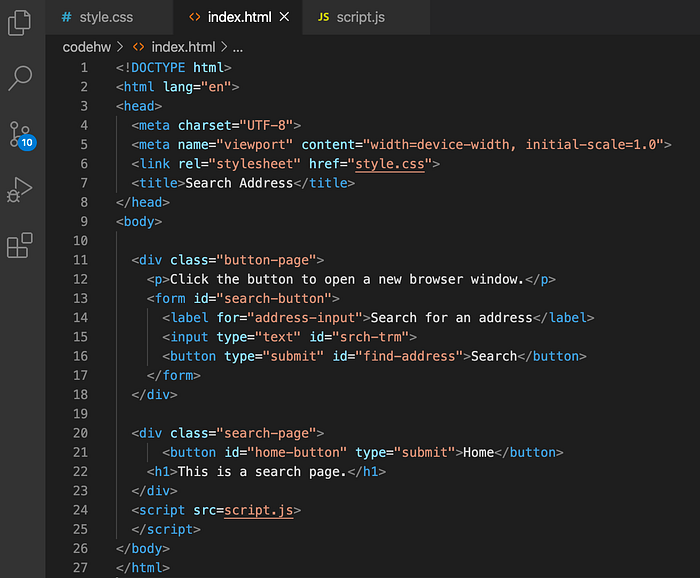Click the "search-page" class value
Image resolution: width=700 pixels, height=578 pixels.
click(x=266, y=433)
